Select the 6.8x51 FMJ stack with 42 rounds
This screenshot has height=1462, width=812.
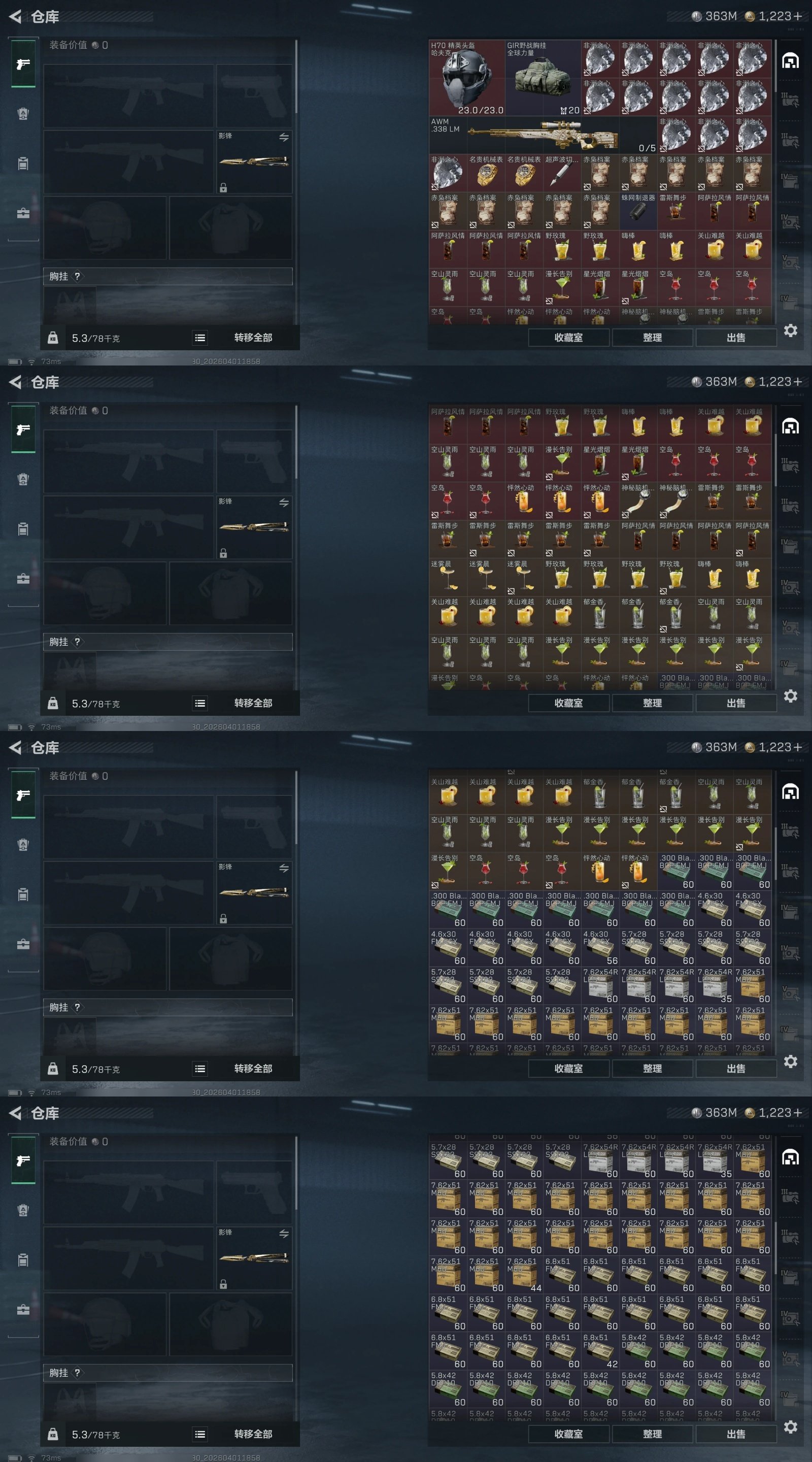[600, 1351]
